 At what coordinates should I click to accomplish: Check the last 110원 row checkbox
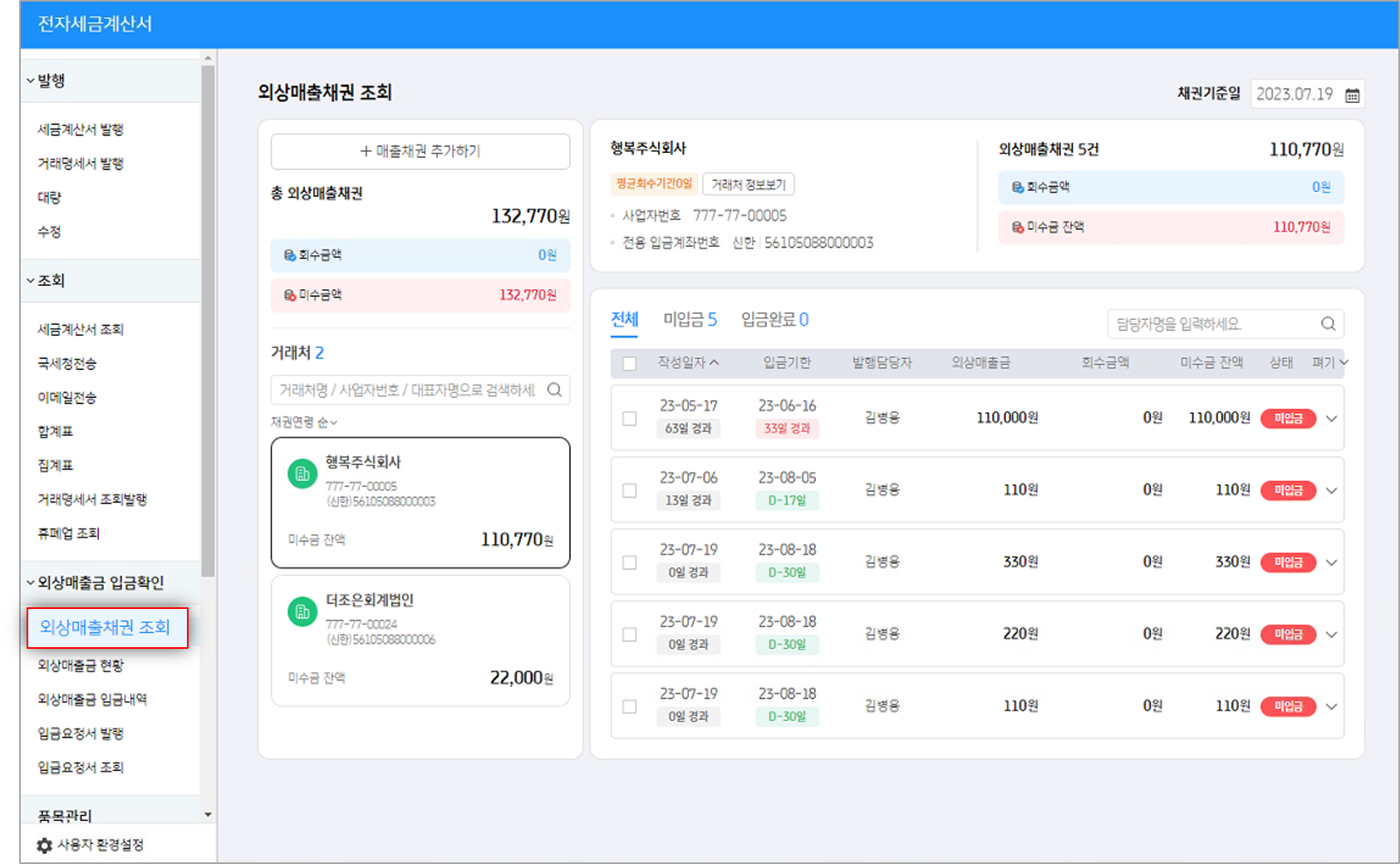click(630, 706)
